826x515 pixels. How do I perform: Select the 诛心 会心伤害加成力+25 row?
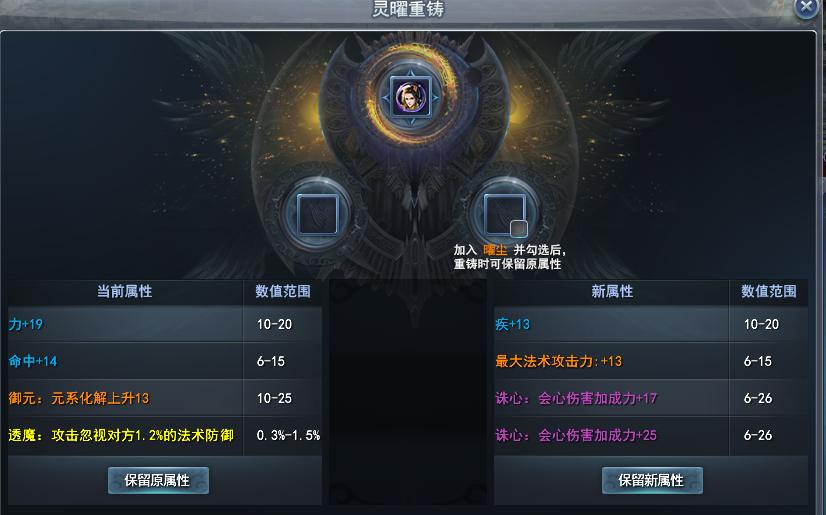click(x=651, y=435)
